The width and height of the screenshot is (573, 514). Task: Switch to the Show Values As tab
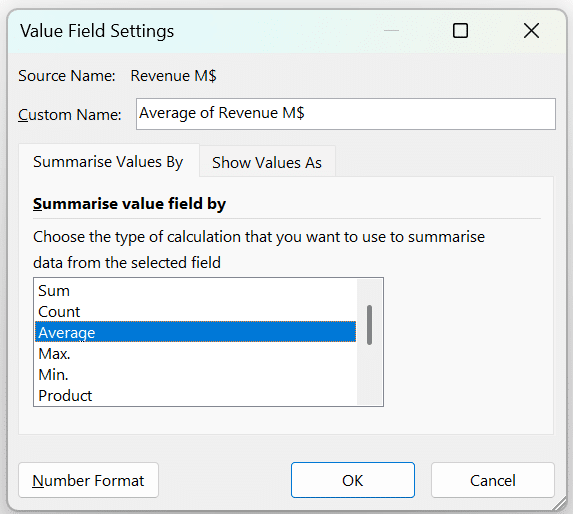(x=267, y=163)
